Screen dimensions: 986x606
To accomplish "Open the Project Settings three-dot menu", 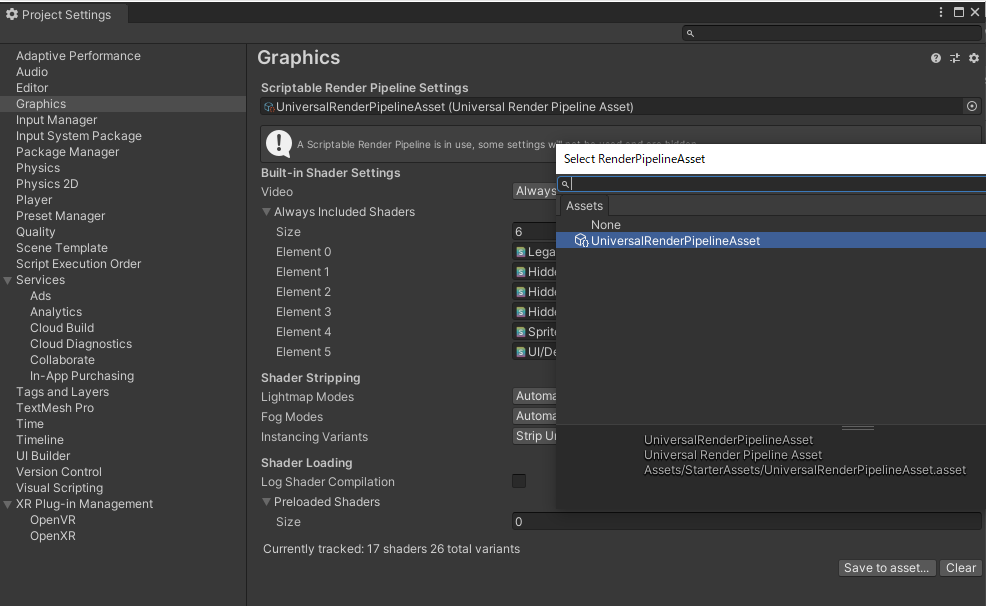I will [941, 13].
